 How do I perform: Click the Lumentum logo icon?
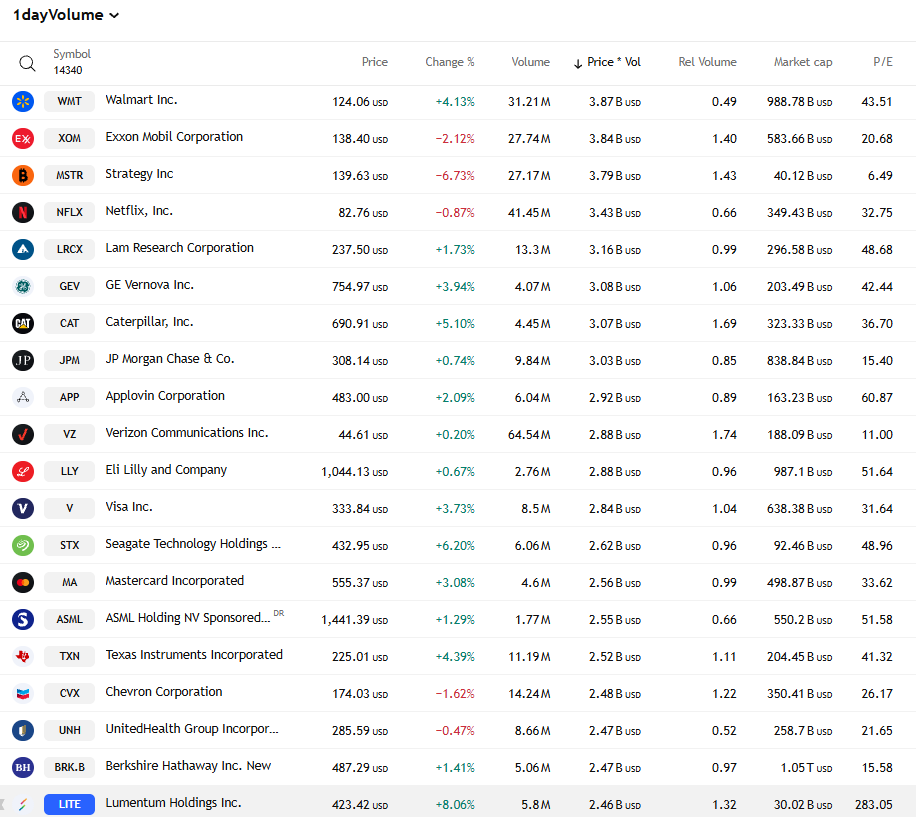[23, 804]
